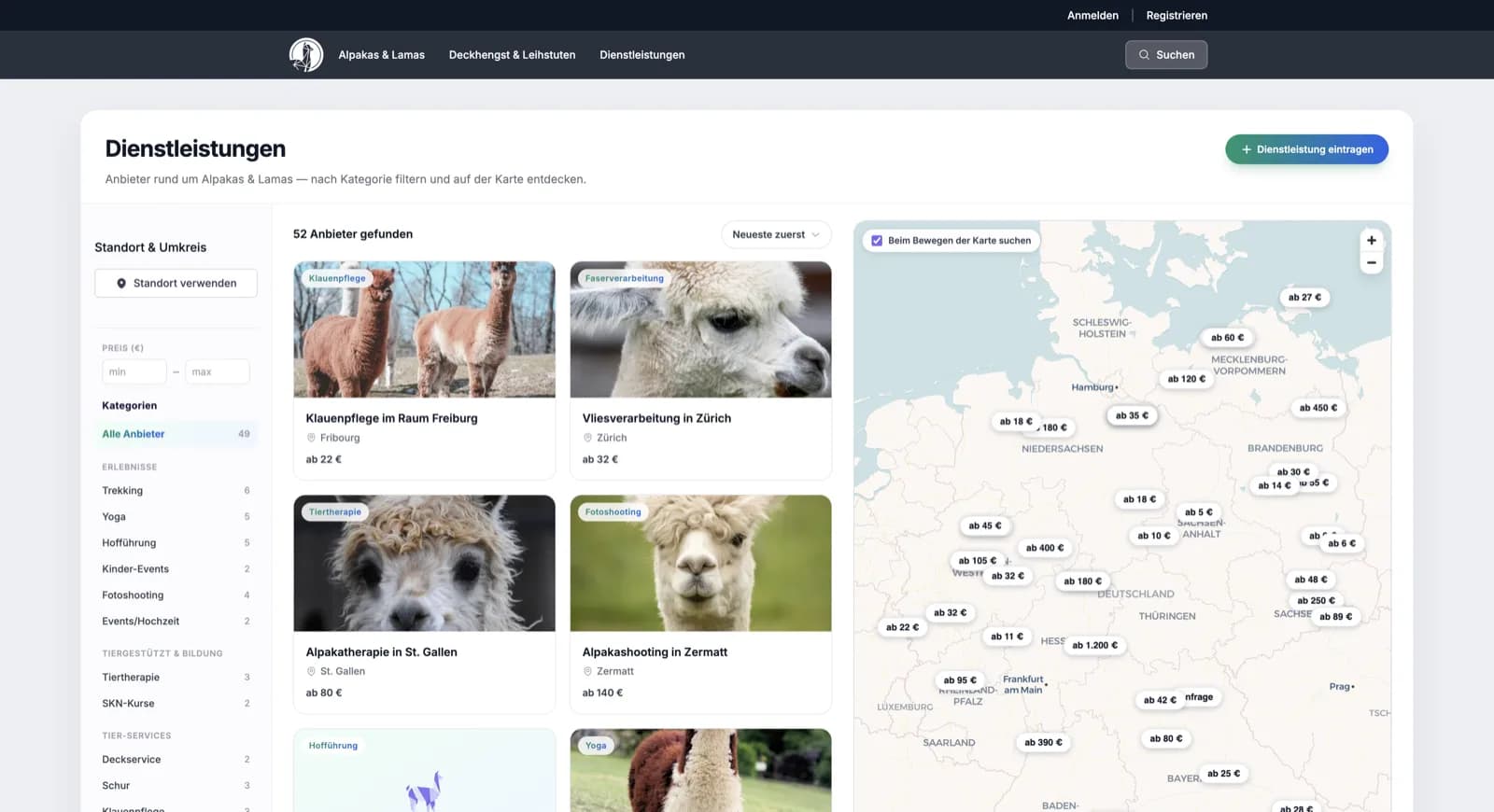Click the Suchen search button
Viewport: 1494px width, 812px height.
click(1166, 55)
